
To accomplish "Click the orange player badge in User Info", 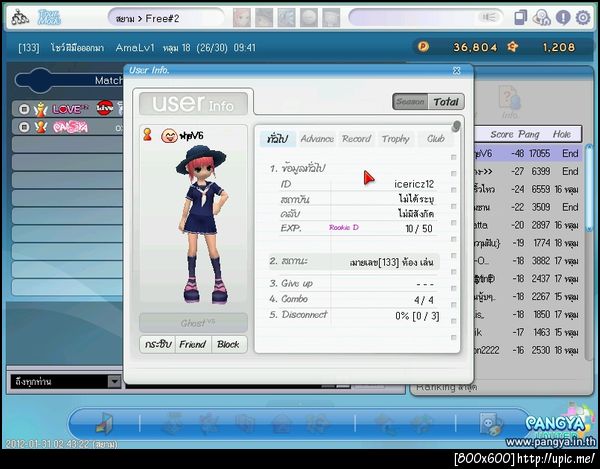I will click(x=147, y=135).
